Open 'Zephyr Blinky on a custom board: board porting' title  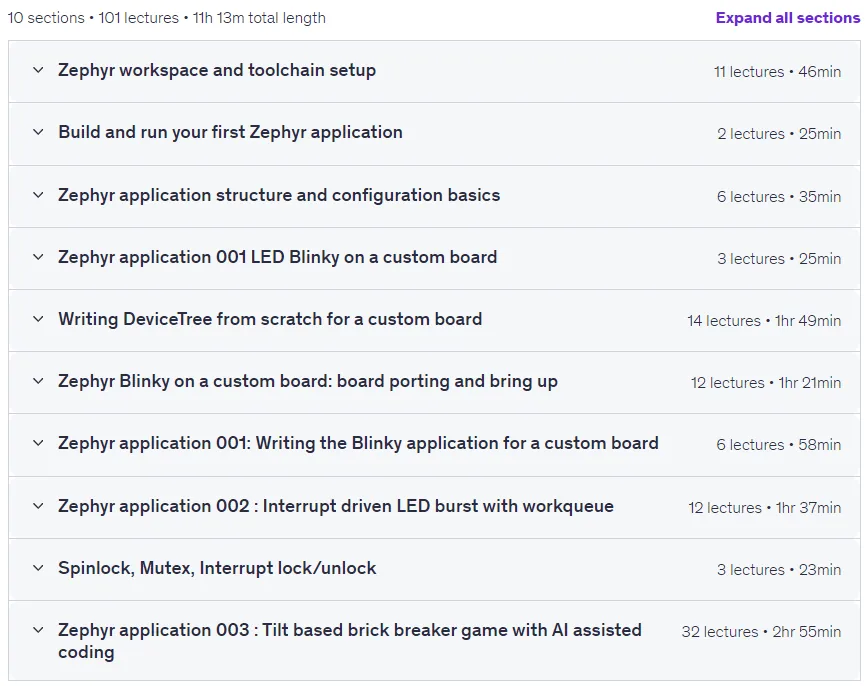(x=308, y=382)
